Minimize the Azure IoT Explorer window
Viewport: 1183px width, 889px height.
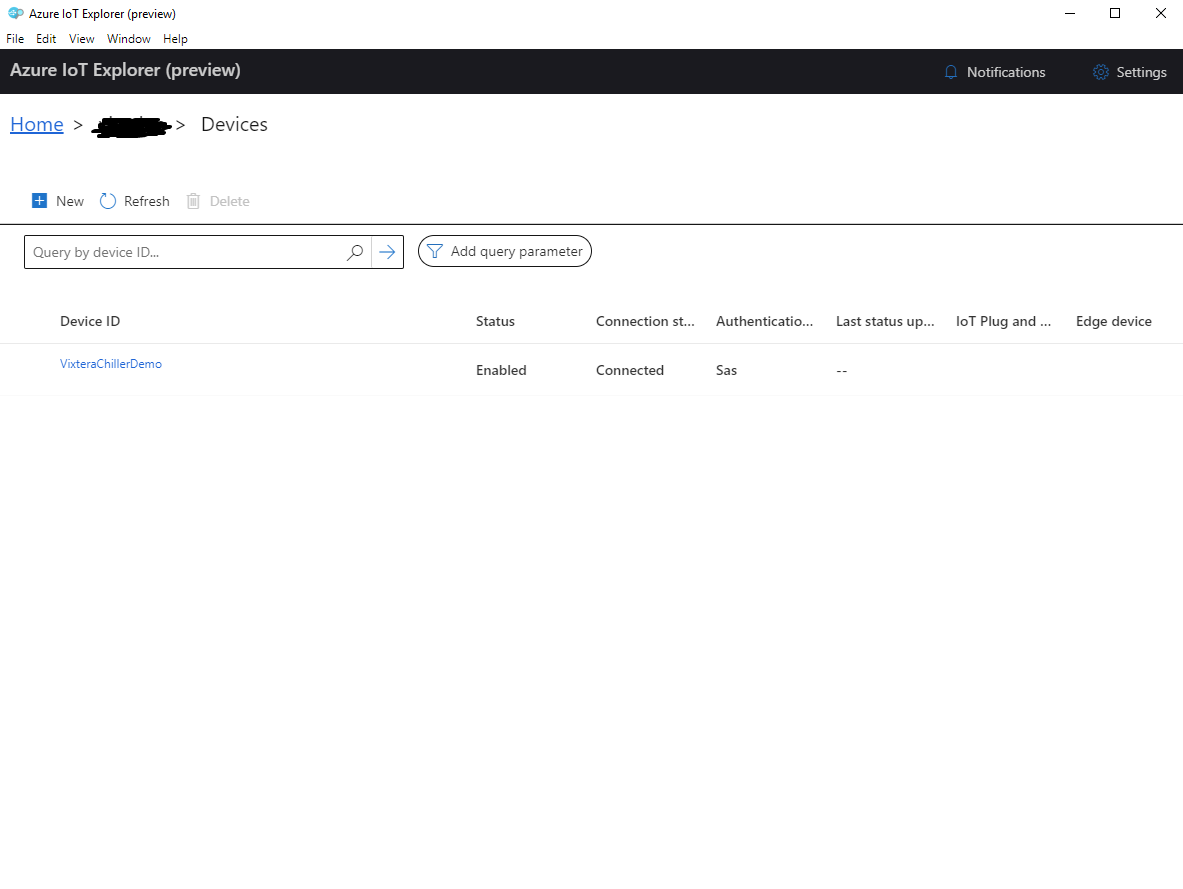tap(1070, 14)
